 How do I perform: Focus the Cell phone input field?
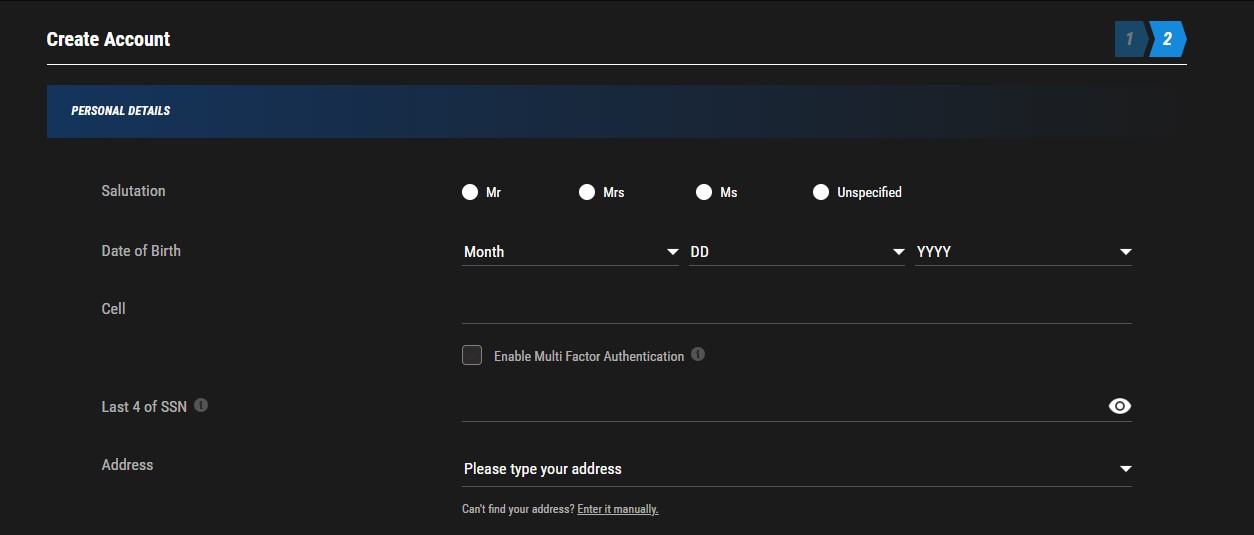[x=797, y=309]
